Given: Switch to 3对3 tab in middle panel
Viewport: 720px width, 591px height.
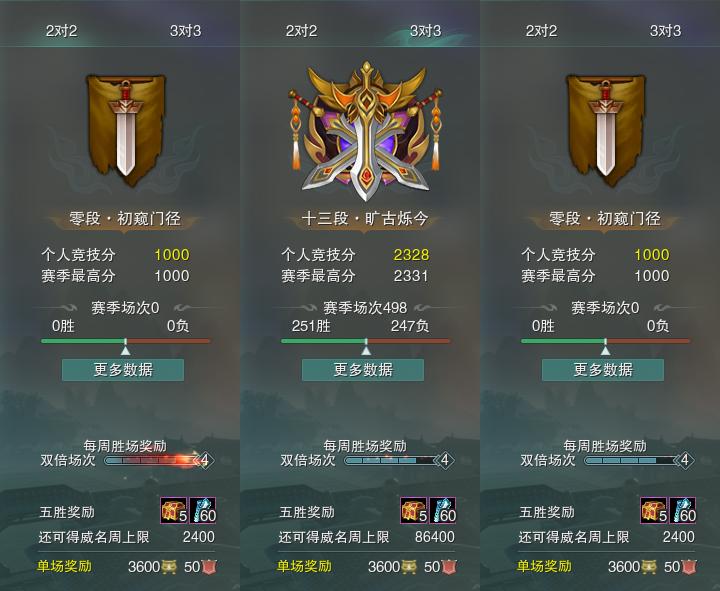Looking at the screenshot, I should pyautogui.click(x=425, y=31).
